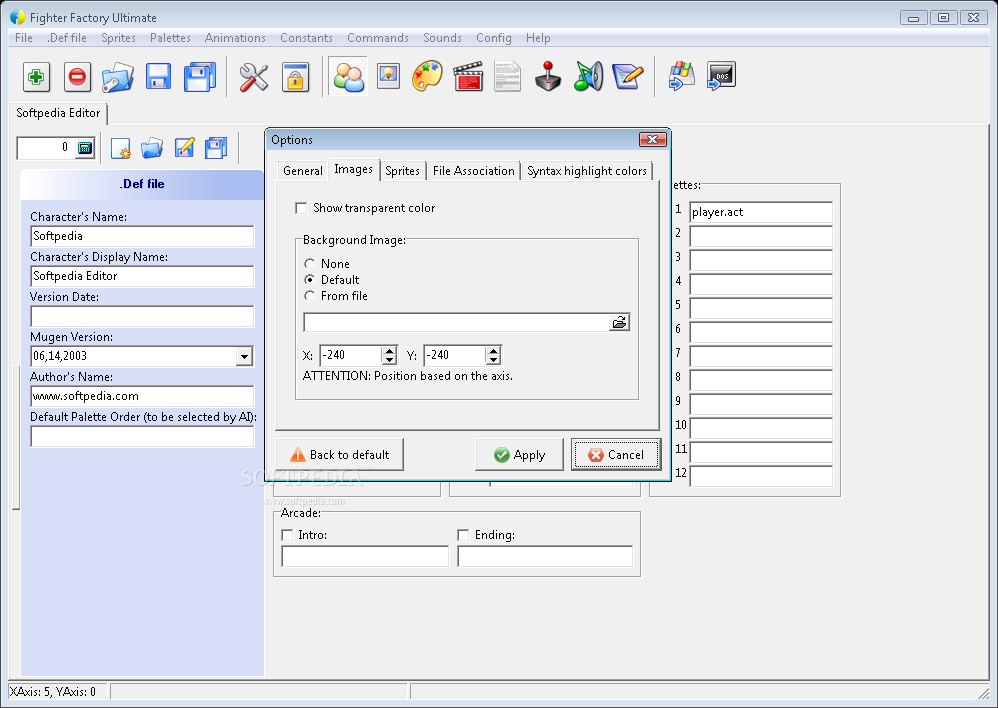Select Default background image radio button
The height and width of the screenshot is (708, 998).
[309, 280]
